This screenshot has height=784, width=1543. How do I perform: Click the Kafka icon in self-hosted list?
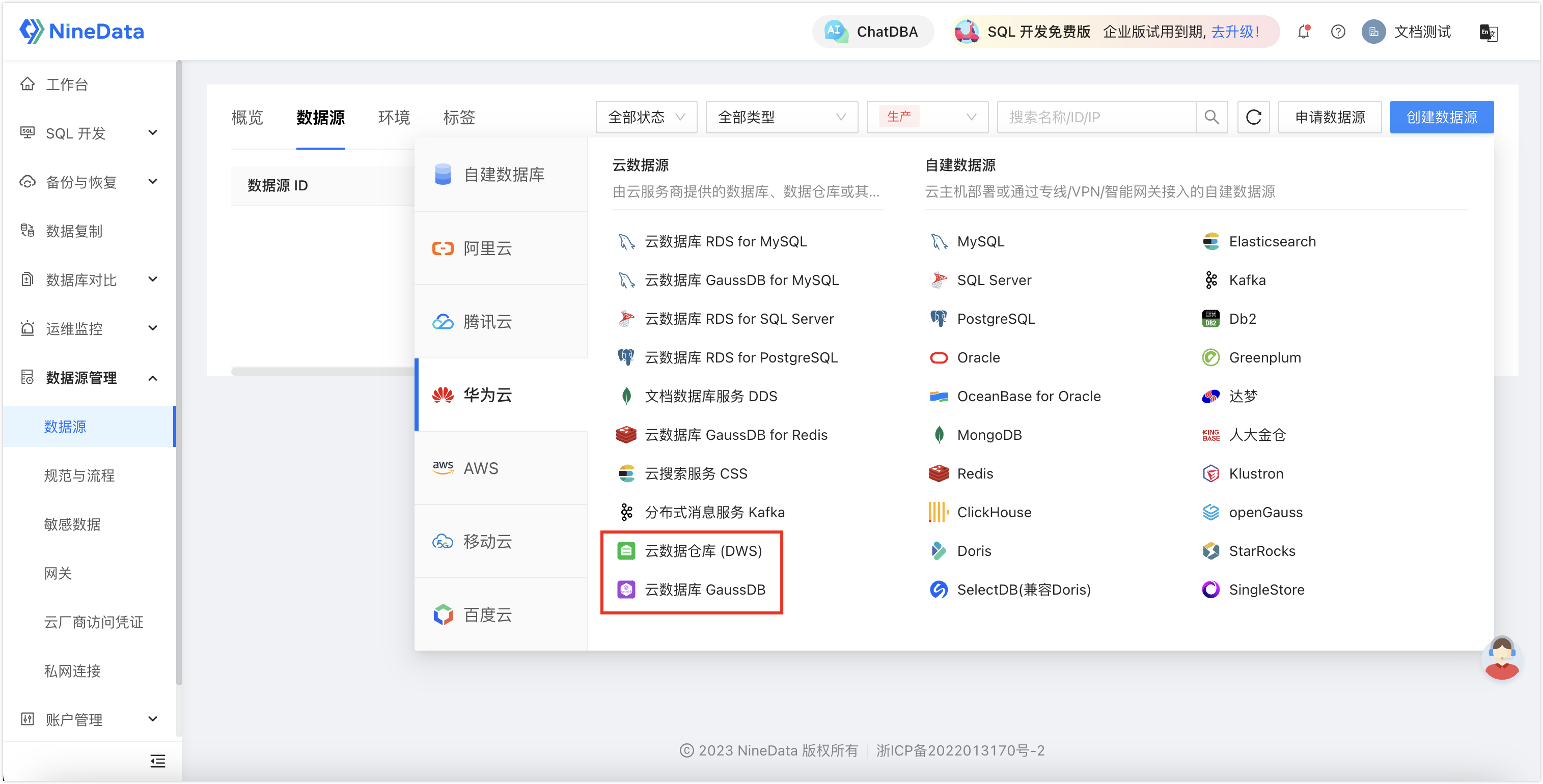point(1210,281)
